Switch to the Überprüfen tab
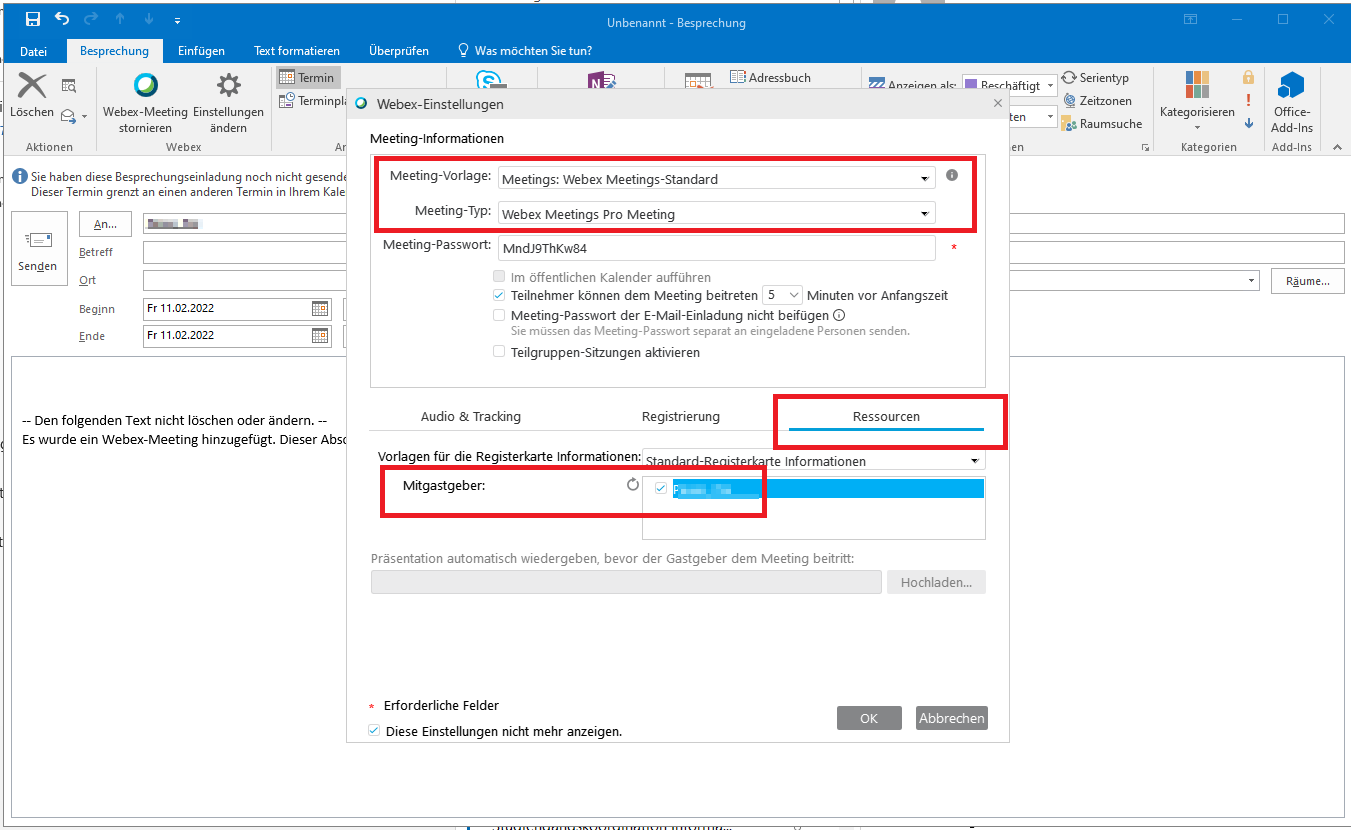This screenshot has width=1351, height=830. pos(399,51)
